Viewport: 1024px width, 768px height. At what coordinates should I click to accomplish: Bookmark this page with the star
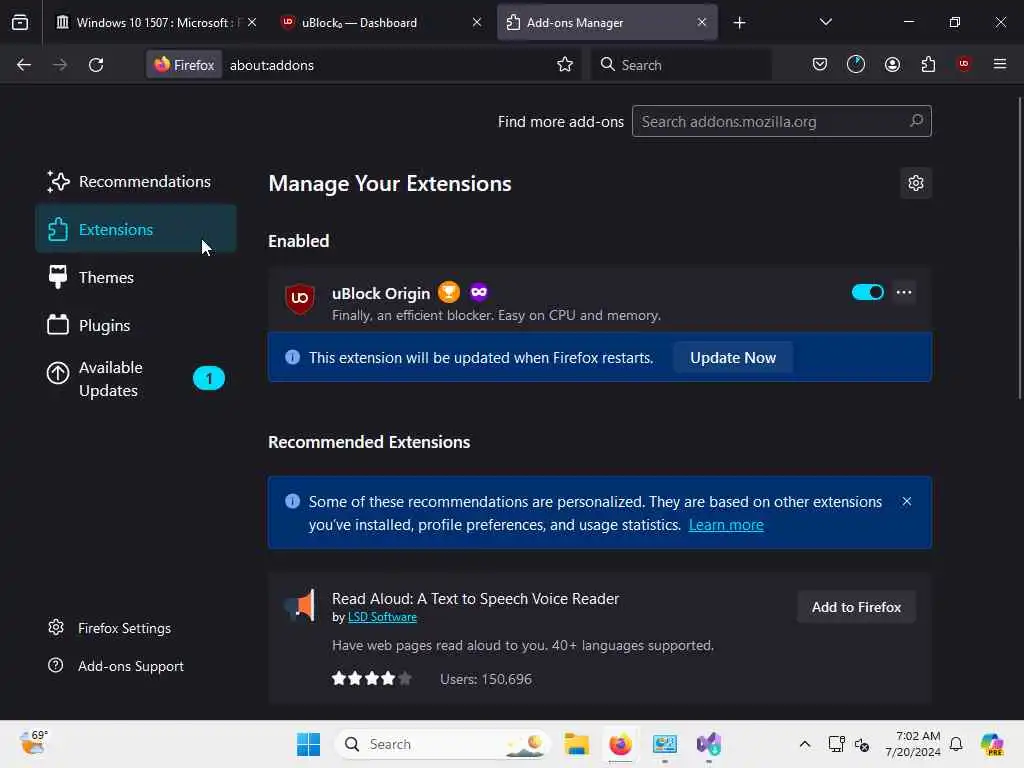coord(565,65)
